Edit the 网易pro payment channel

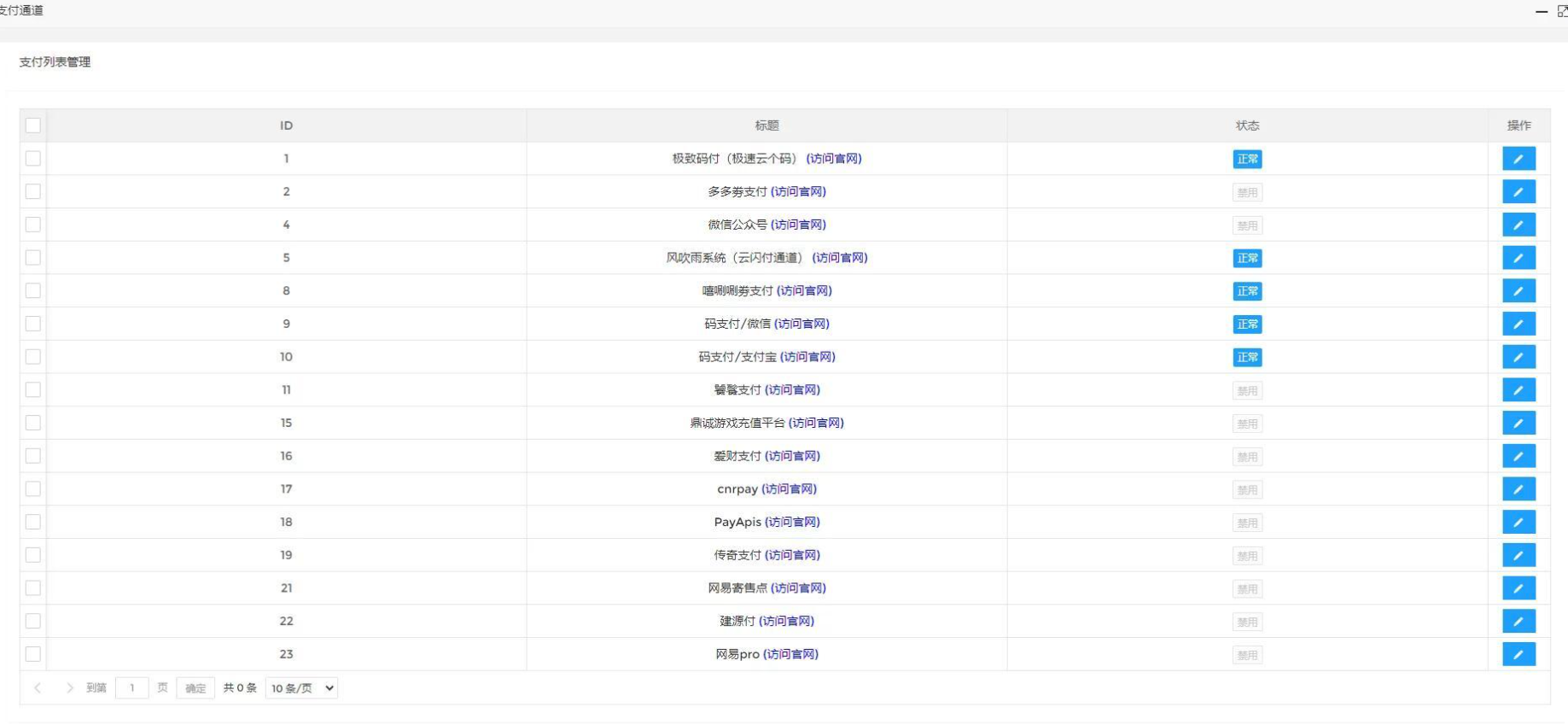1518,654
